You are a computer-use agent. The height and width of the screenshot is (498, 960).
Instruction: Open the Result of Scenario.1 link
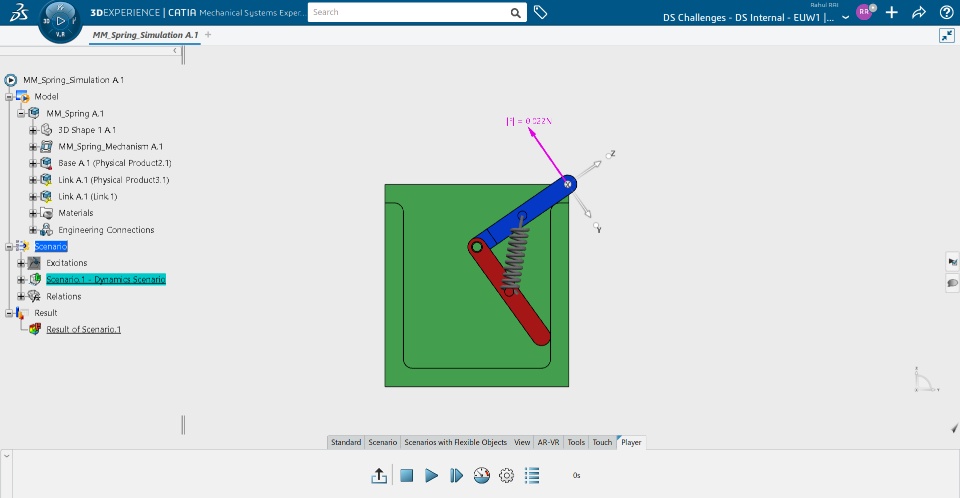click(83, 330)
